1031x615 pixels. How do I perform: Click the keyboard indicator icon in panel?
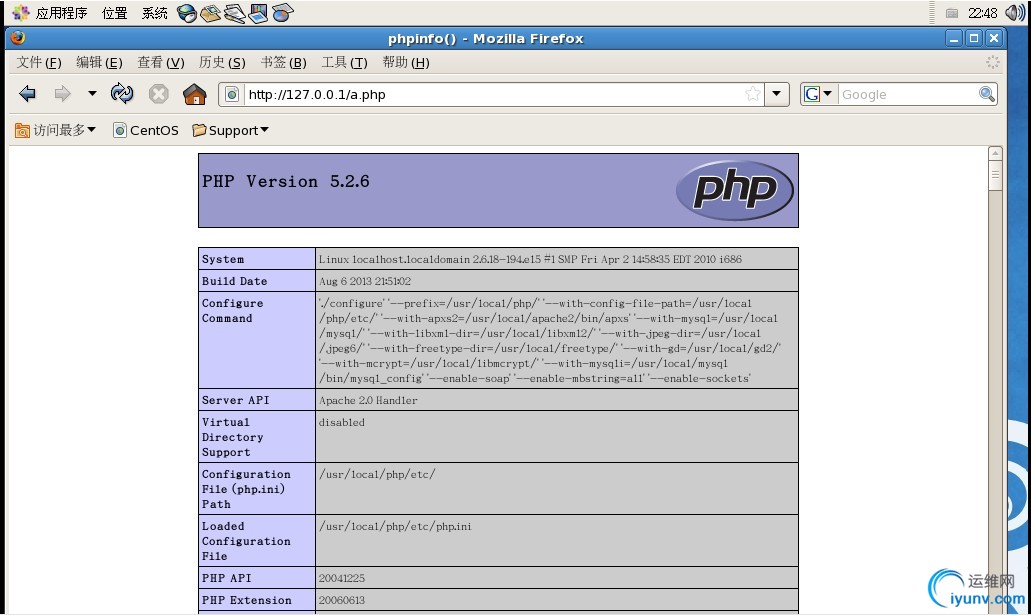pyautogui.click(x=951, y=13)
